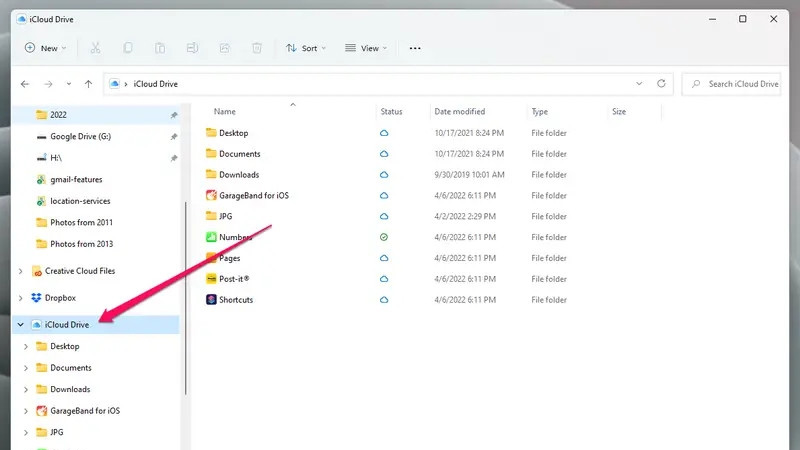Click the GarageBand for iOS folder icon in file list

[x=211, y=195]
